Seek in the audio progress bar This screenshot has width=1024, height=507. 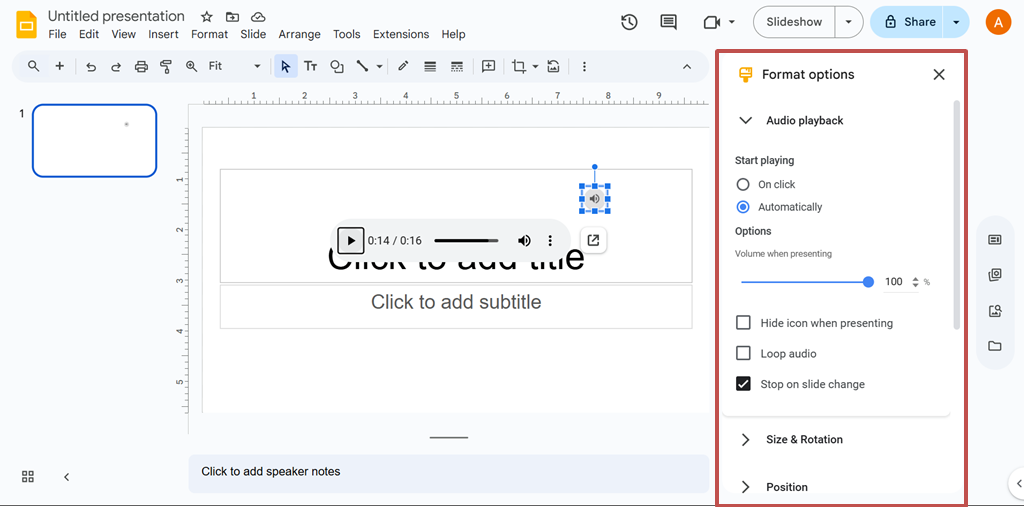(466, 240)
